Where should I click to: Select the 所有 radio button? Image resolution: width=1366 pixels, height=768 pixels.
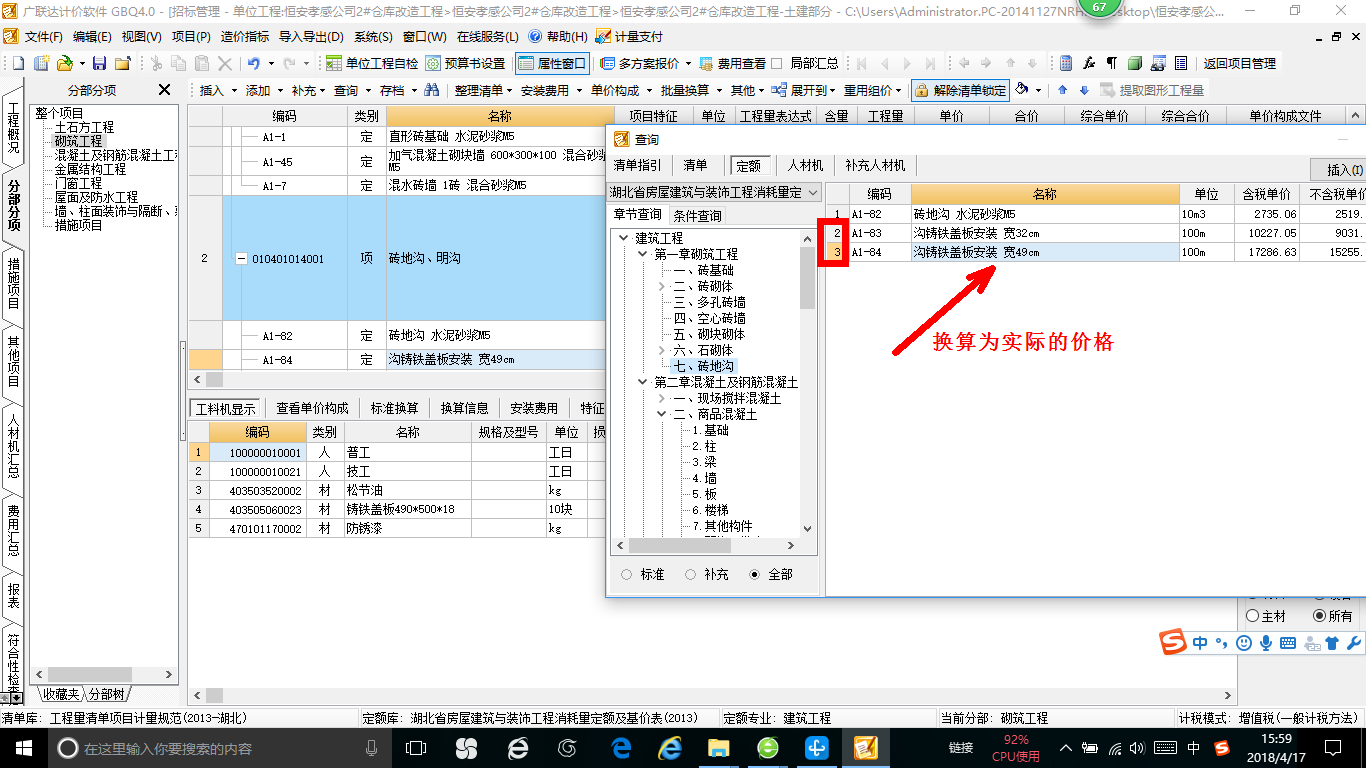[1320, 616]
